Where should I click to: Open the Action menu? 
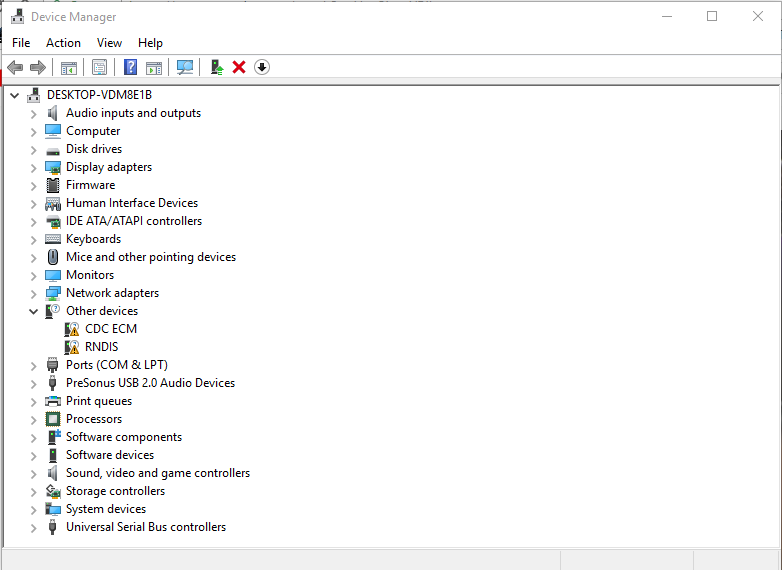click(63, 43)
